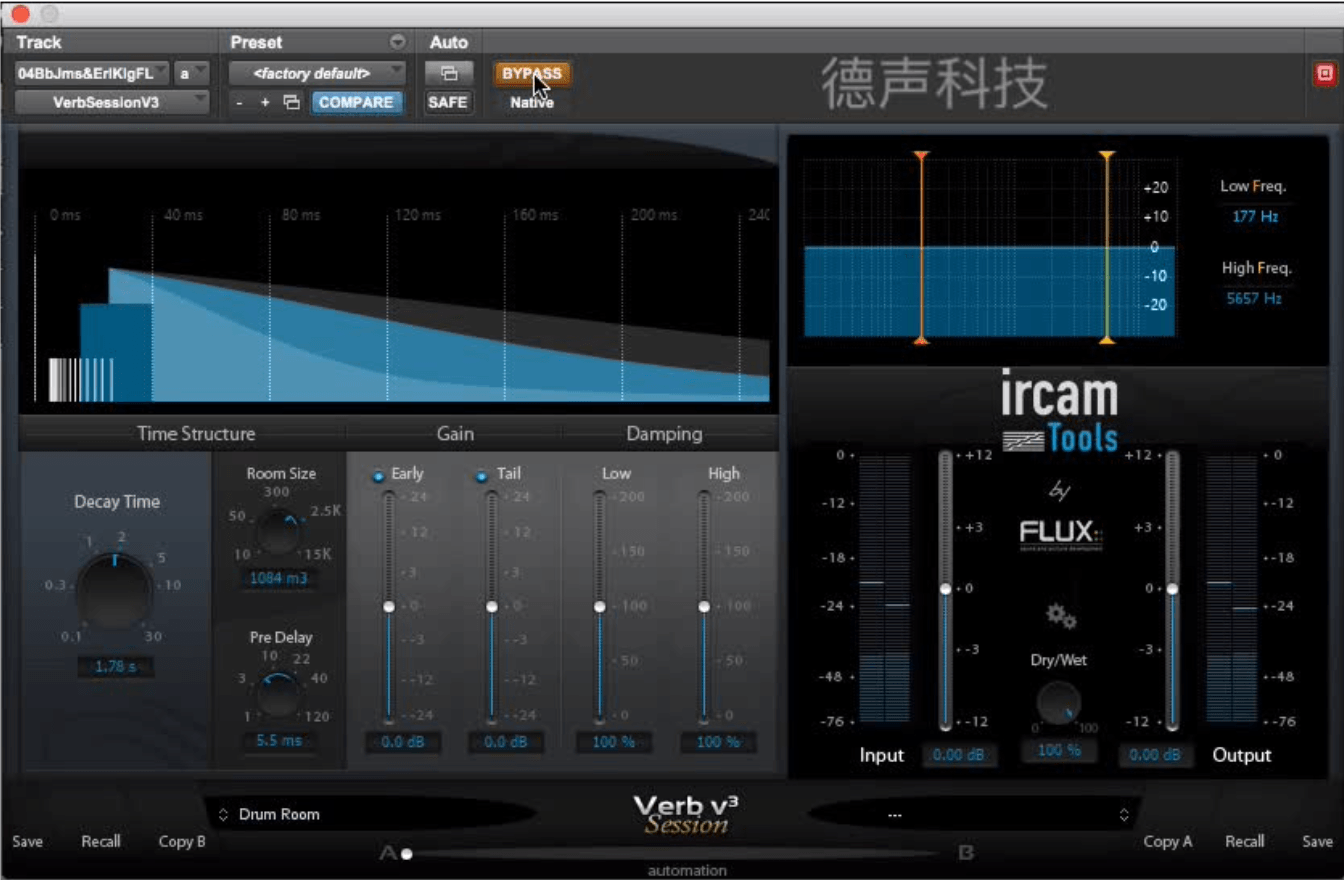This screenshot has height=880, width=1344.
Task: Click the Low Freq. 177 Hz value
Action: [1255, 215]
